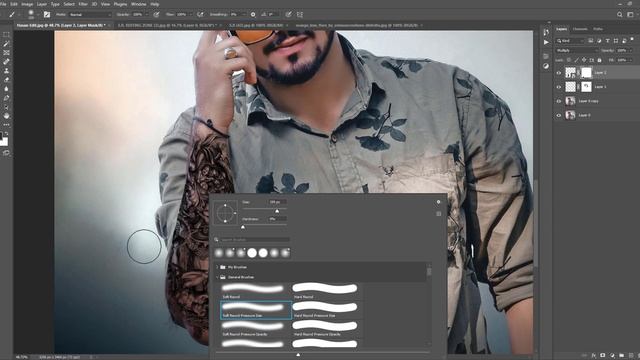Viewport: 640px width, 360px height.
Task: Toggle Quick Mask mode icon
Action: coord(6,153)
